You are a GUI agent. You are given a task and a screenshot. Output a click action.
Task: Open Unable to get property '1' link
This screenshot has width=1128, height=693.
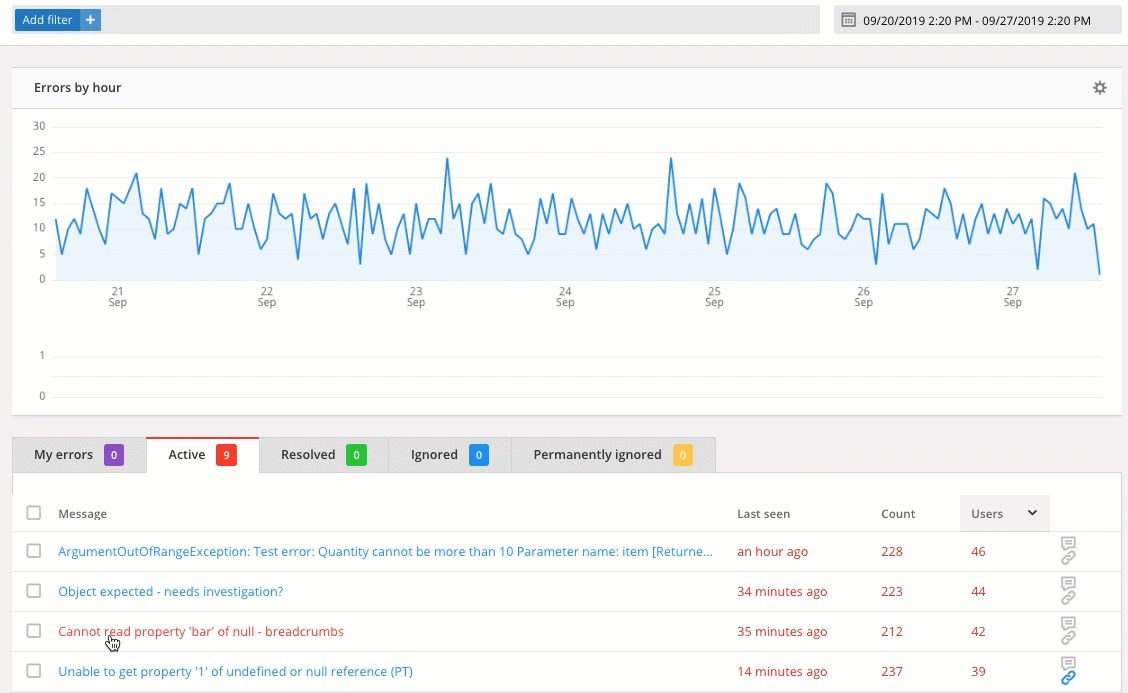235,671
